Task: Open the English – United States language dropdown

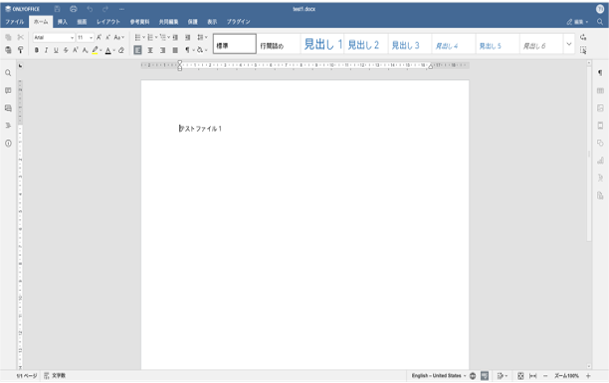Action: click(439, 376)
